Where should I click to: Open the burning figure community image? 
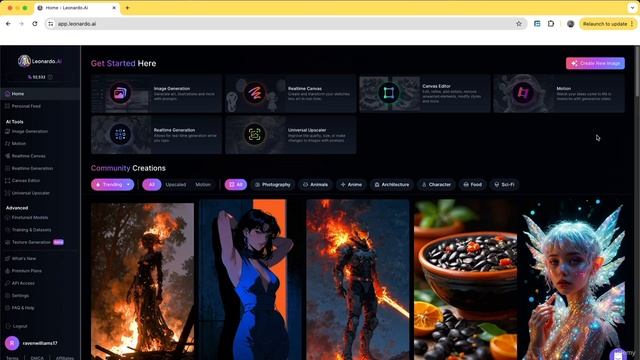pos(142,282)
